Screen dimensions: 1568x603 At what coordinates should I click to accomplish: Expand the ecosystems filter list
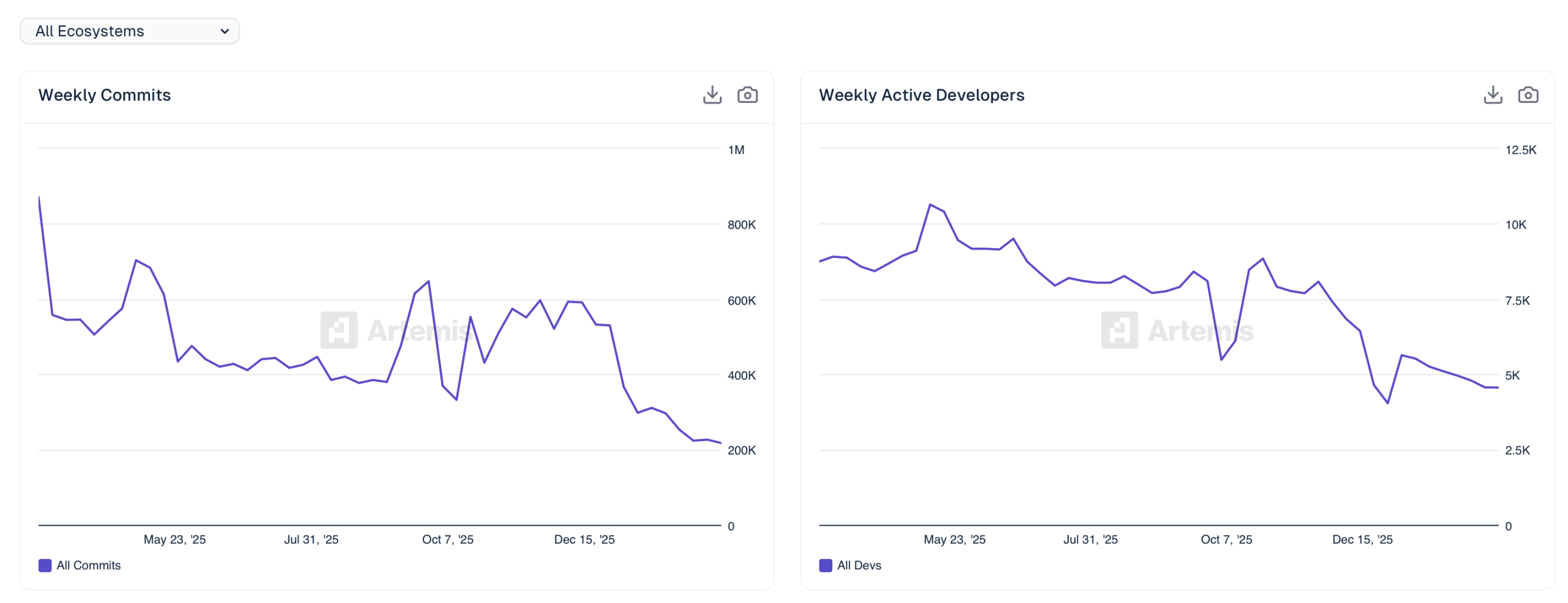[x=129, y=31]
